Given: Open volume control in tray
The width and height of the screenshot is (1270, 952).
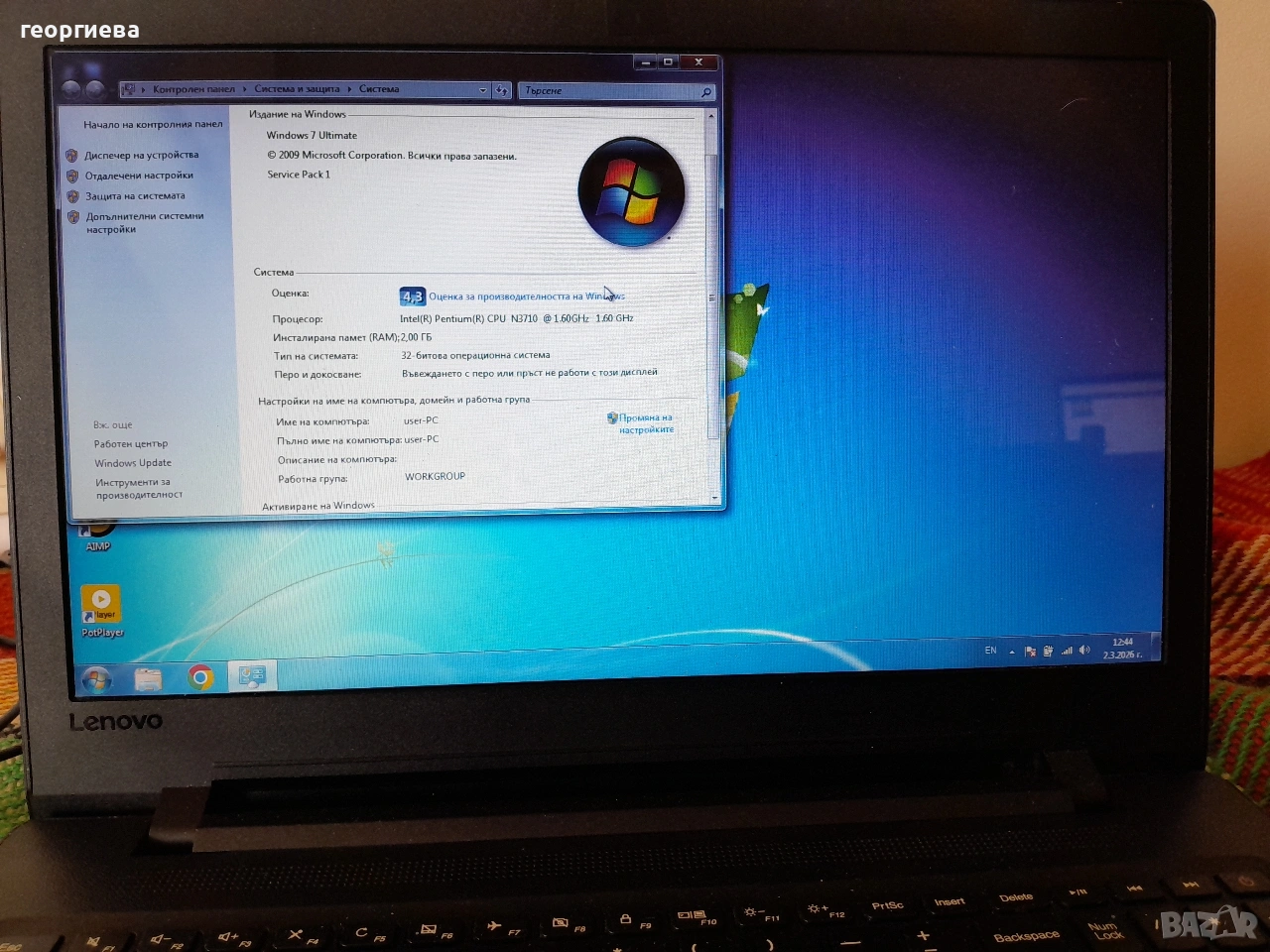Looking at the screenshot, I should pyautogui.click(x=1084, y=651).
